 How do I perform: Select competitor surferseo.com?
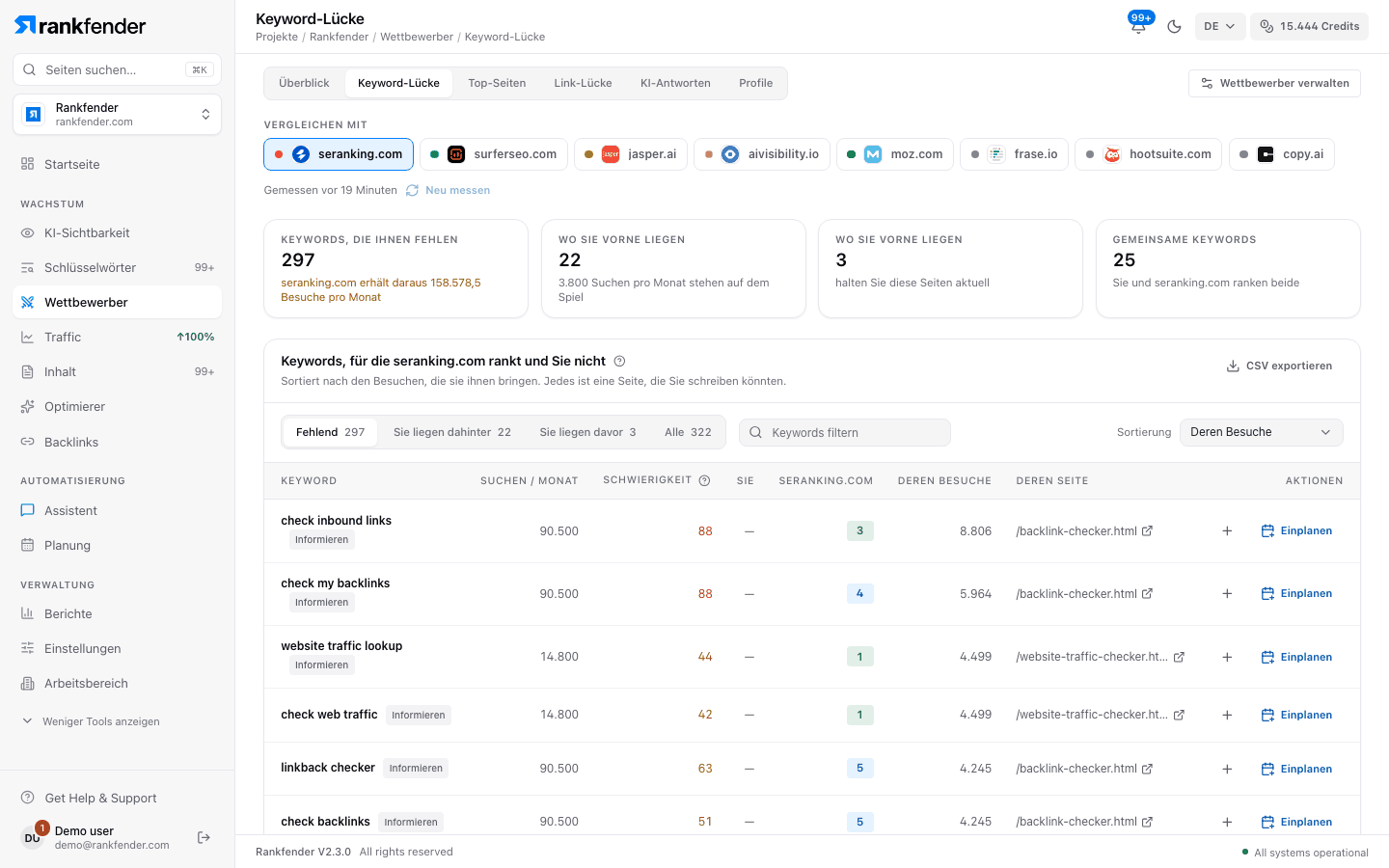click(494, 154)
